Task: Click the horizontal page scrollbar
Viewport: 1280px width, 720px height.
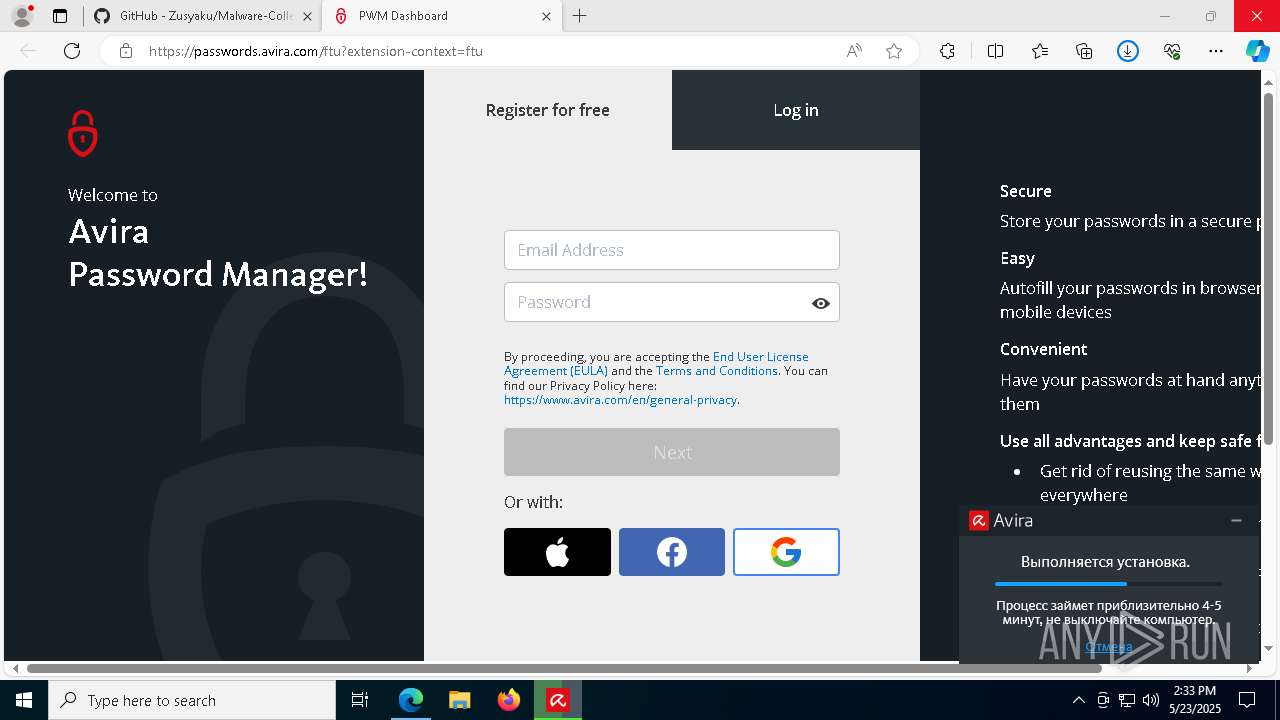Action: pos(564,668)
